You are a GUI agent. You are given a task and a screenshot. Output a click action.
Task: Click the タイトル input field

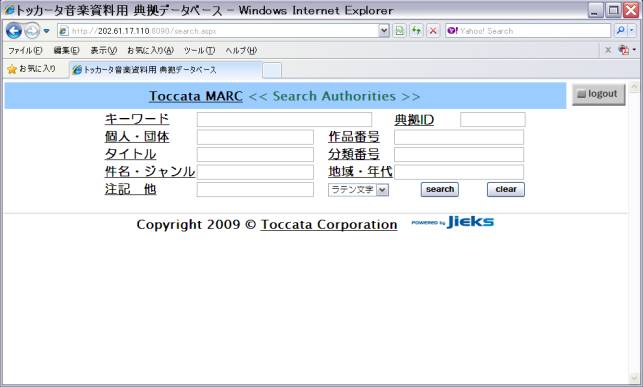coord(255,155)
